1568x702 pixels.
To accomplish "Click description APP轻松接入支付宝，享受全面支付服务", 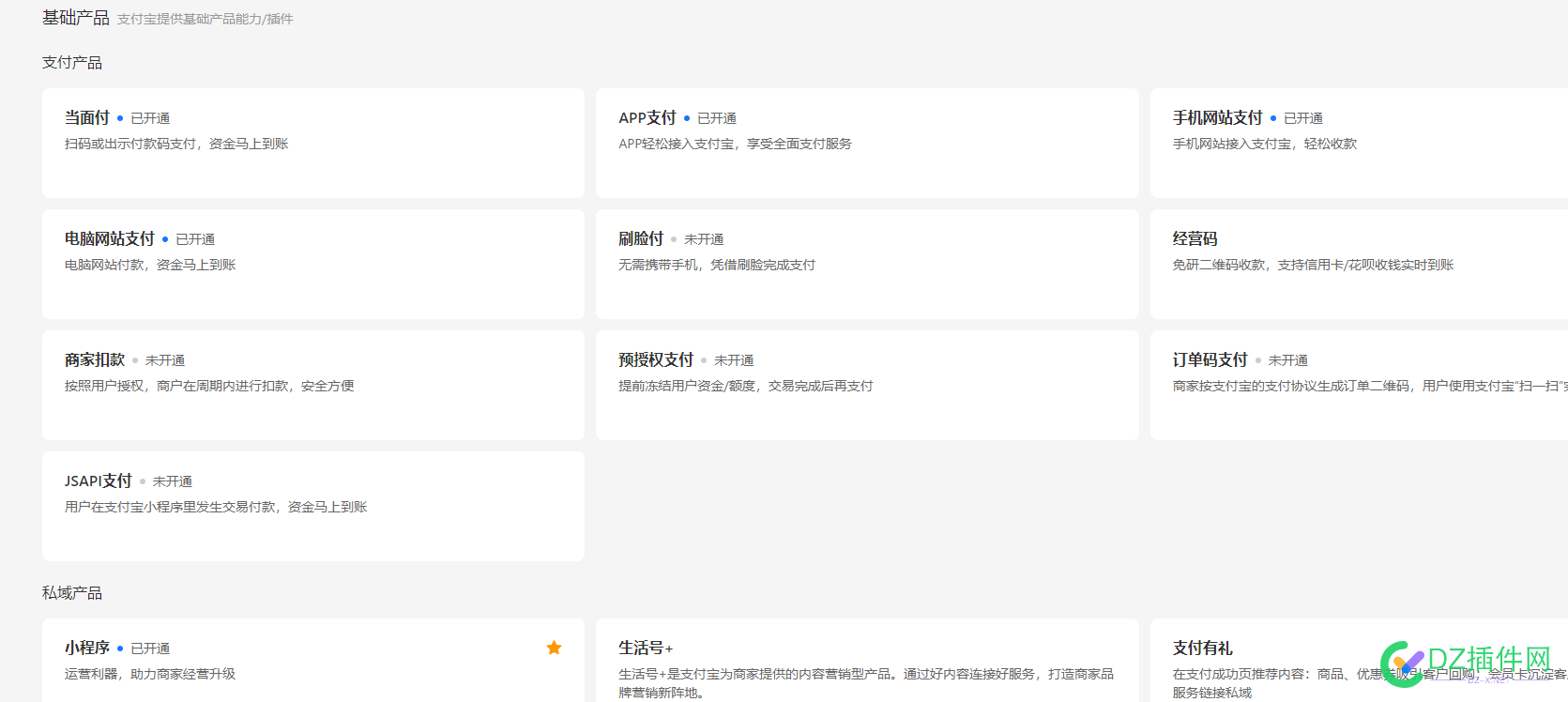I will tap(736, 144).
